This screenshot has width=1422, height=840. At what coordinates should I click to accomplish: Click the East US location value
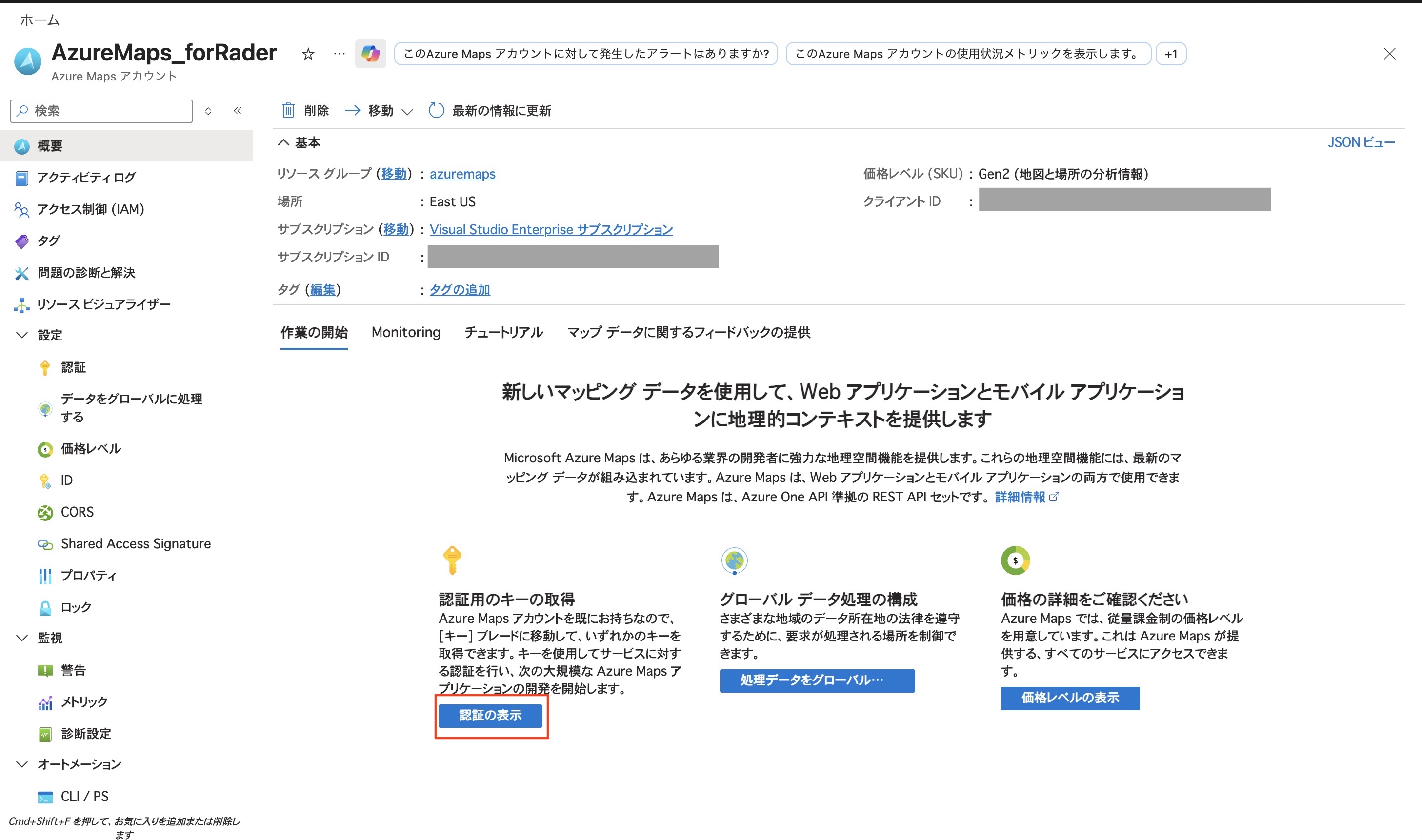(452, 201)
